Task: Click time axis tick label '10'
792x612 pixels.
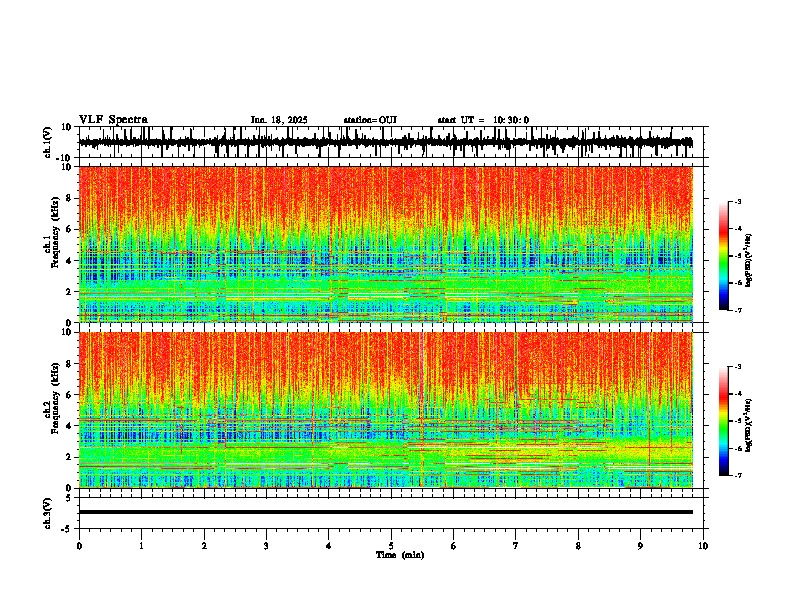Action: (x=703, y=546)
